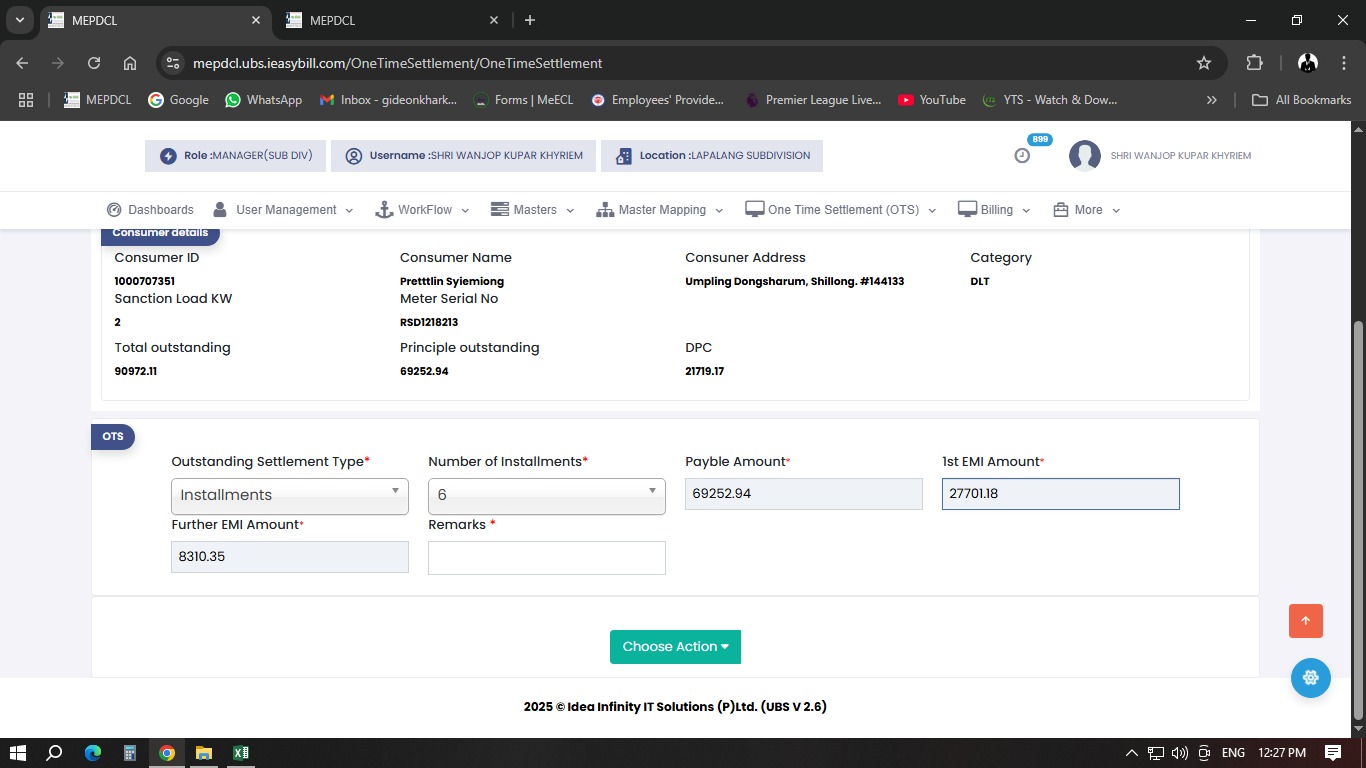Click SHRI WANJOP KUPAR KHYRIEM profile name

click(1180, 156)
